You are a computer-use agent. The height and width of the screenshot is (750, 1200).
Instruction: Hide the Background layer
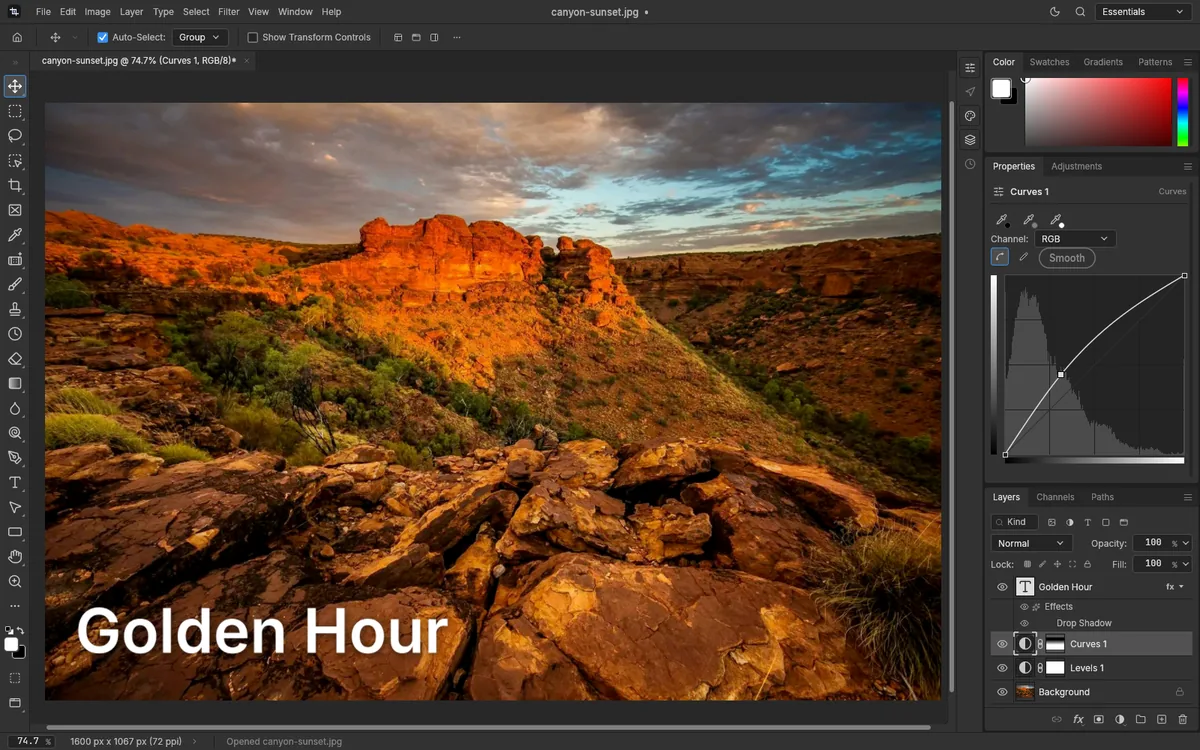[1002, 692]
